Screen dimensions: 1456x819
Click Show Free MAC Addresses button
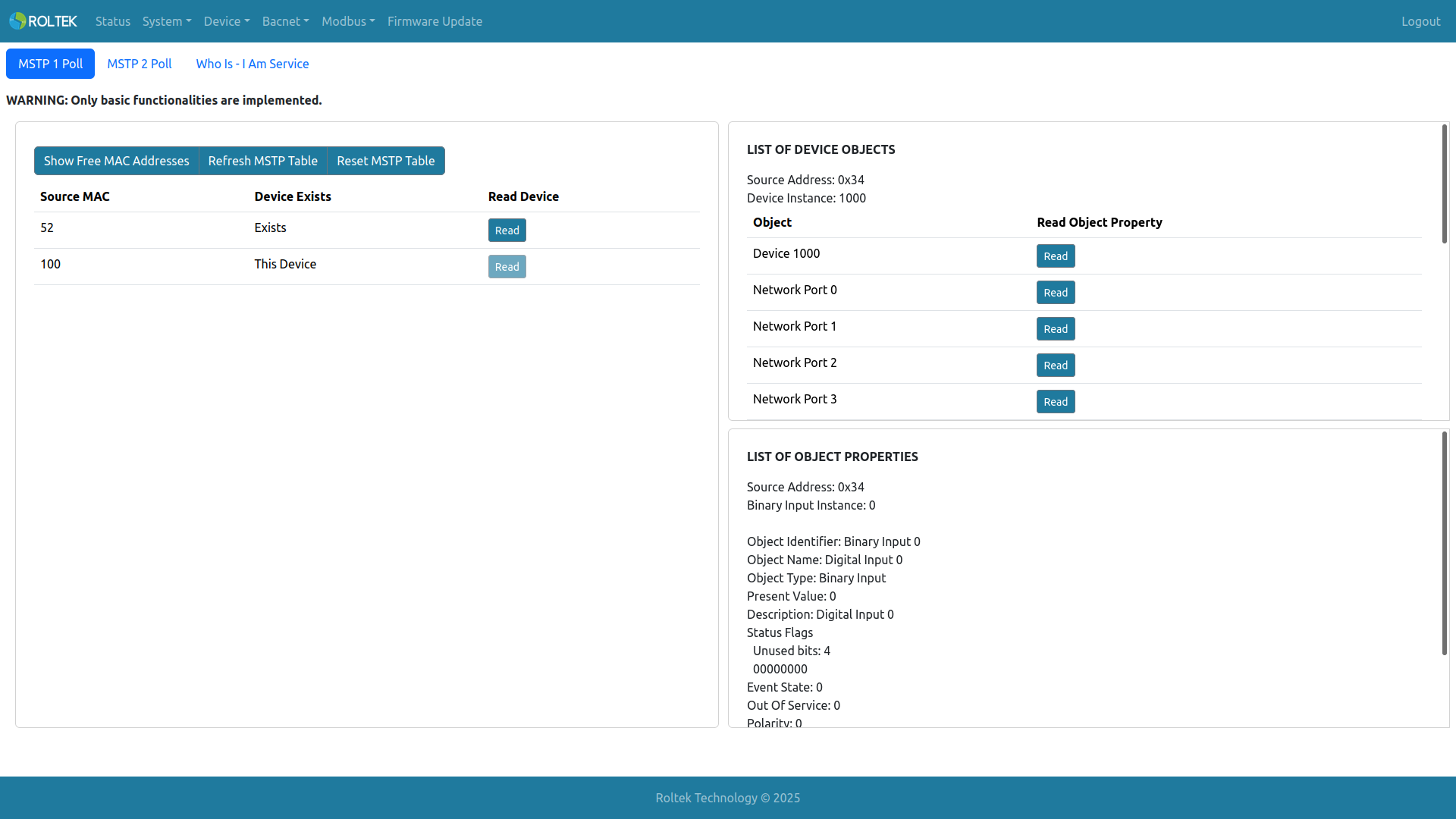coord(117,161)
